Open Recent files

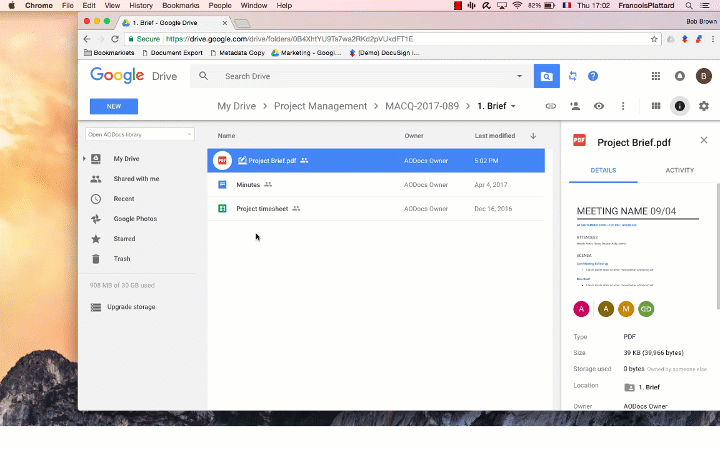tap(124, 199)
